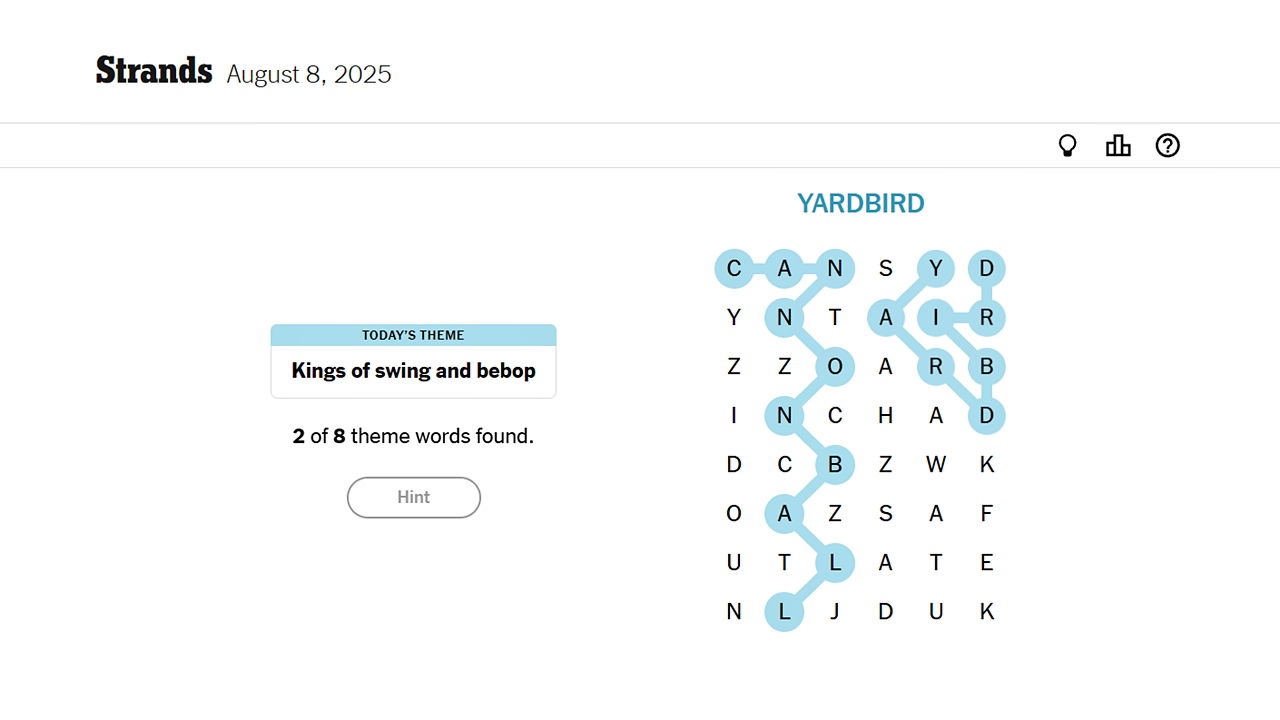
Task: Select the highlighted letter A in row six
Action: tap(785, 513)
